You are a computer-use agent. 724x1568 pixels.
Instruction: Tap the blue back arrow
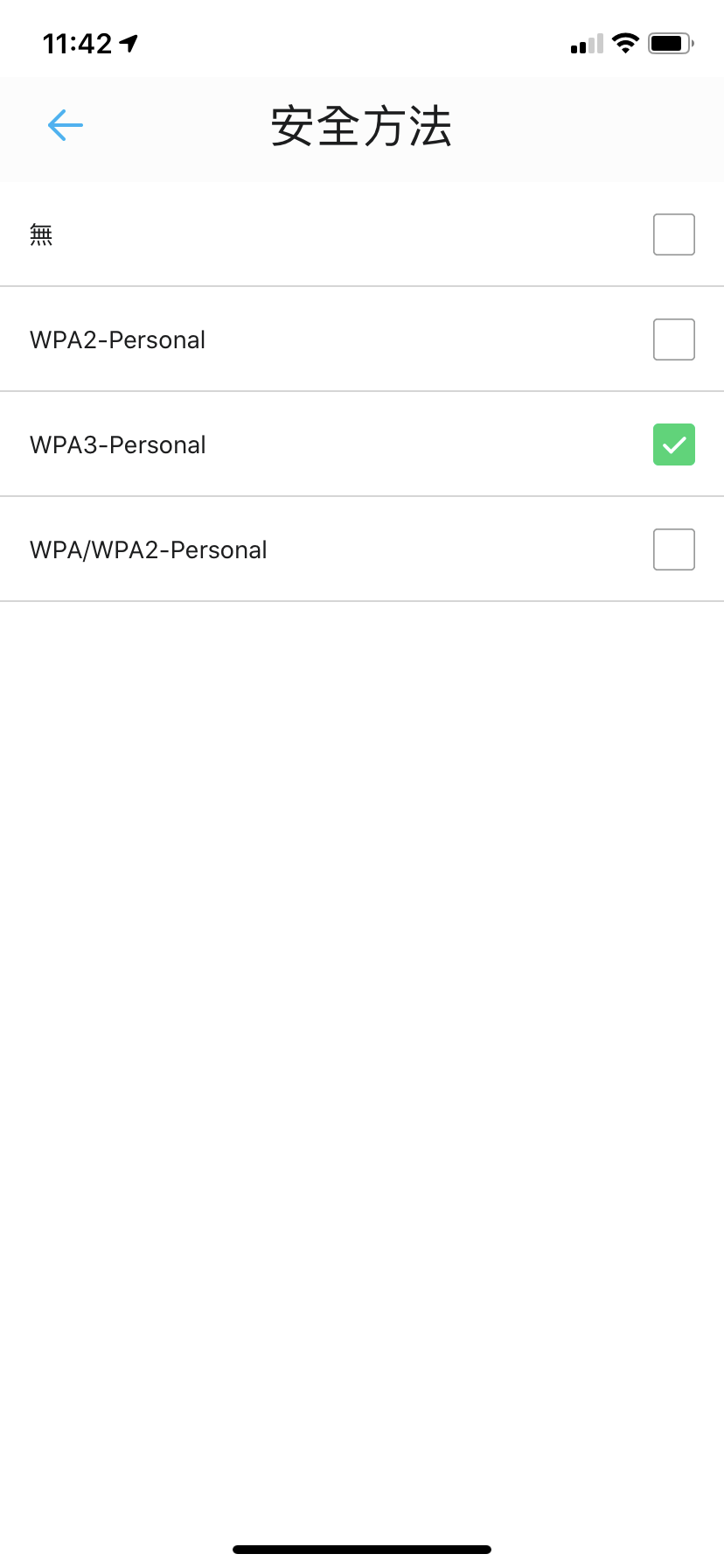click(66, 125)
